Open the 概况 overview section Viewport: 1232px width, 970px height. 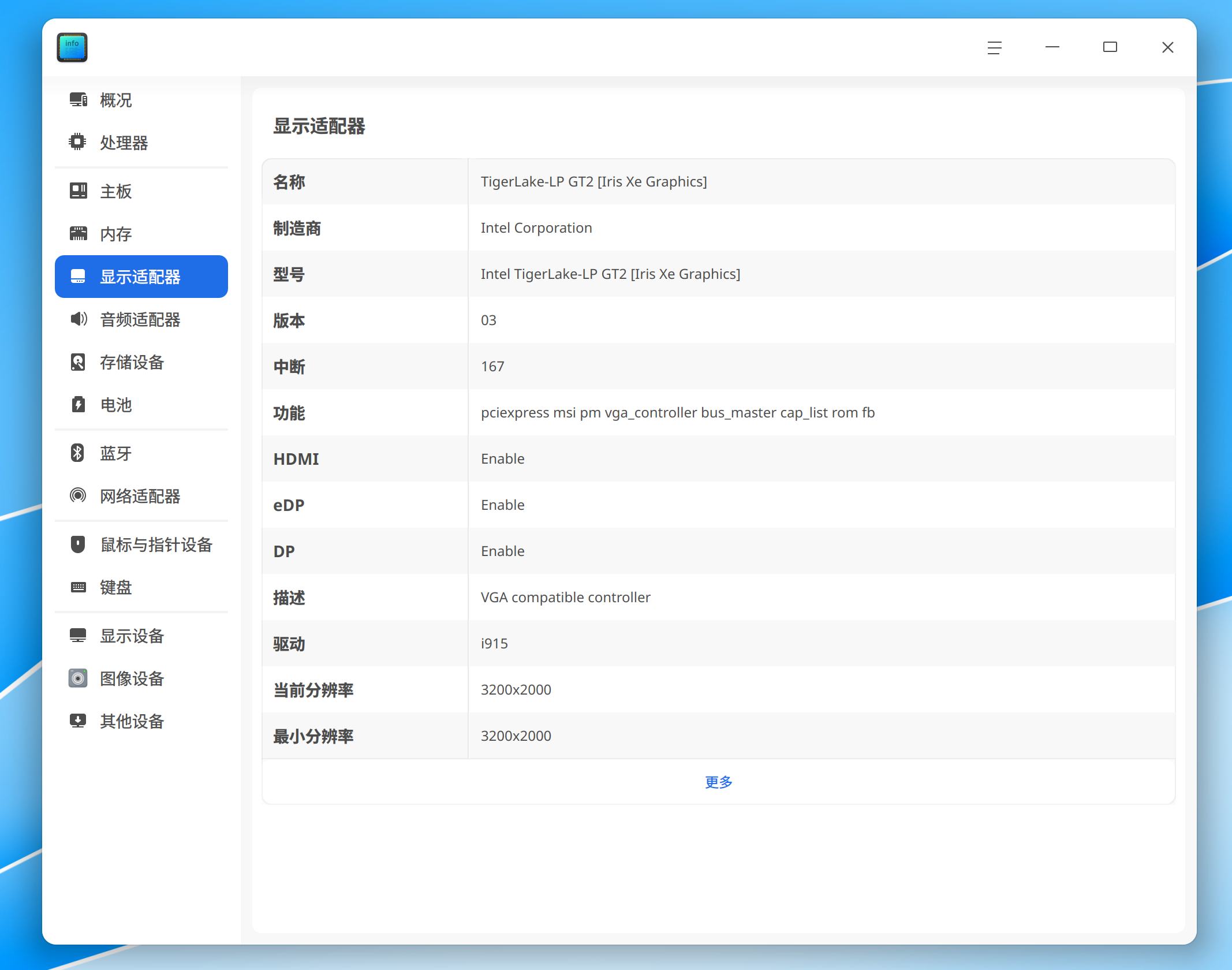[141, 100]
